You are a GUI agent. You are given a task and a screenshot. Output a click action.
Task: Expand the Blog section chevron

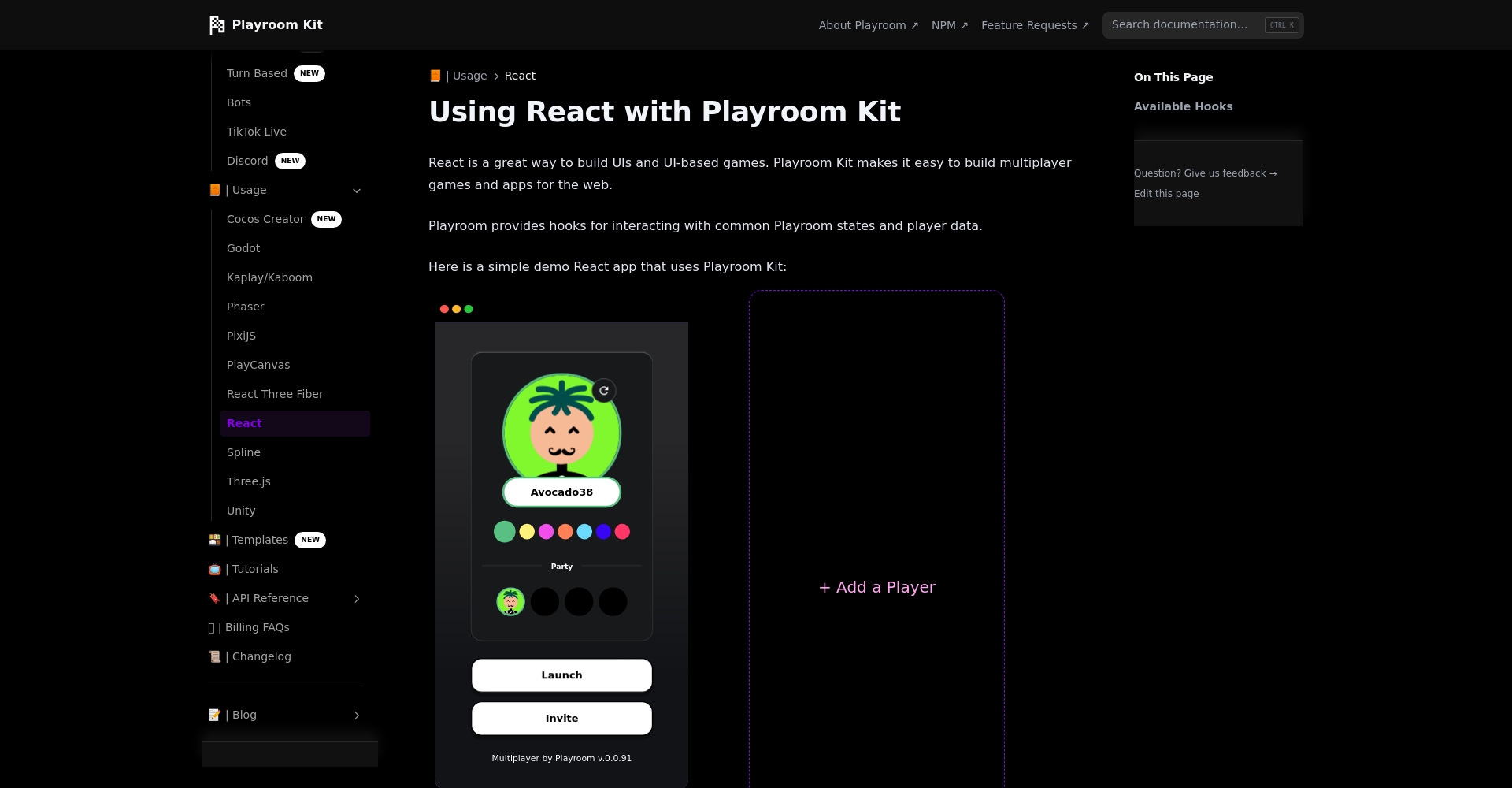[x=357, y=716]
